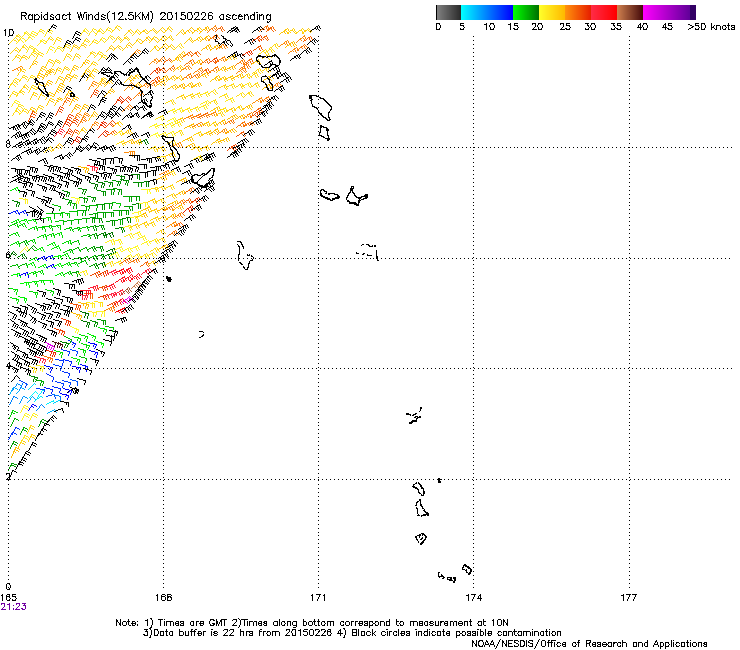This screenshot has width=740, height=650.
Task: Click the red 30-35 knots color segment
Action: pyautogui.click(x=604, y=12)
